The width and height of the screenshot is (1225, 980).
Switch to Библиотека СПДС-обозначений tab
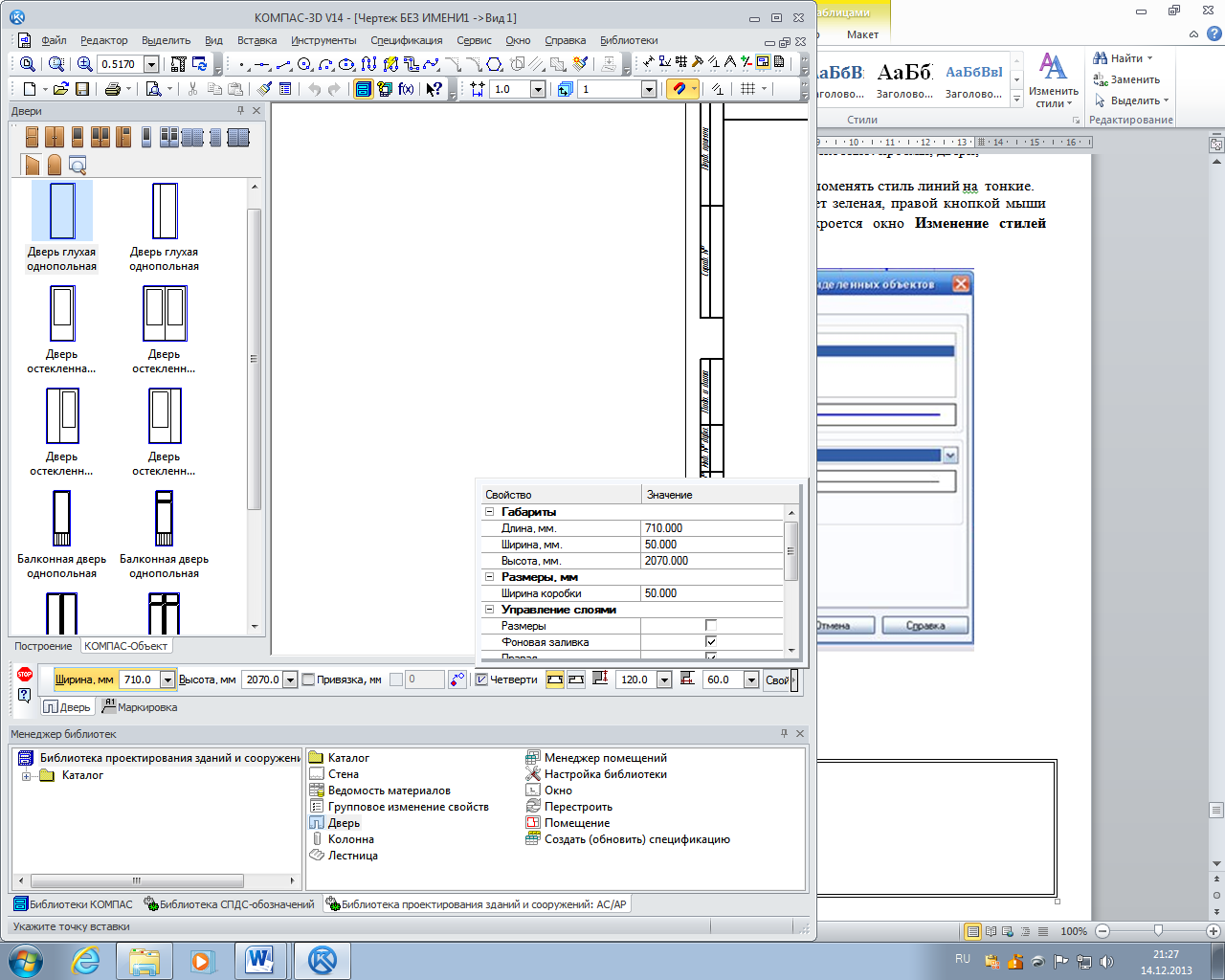(229, 903)
